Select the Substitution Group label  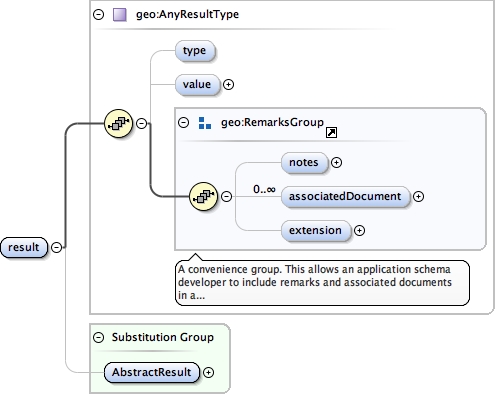[x=163, y=337]
